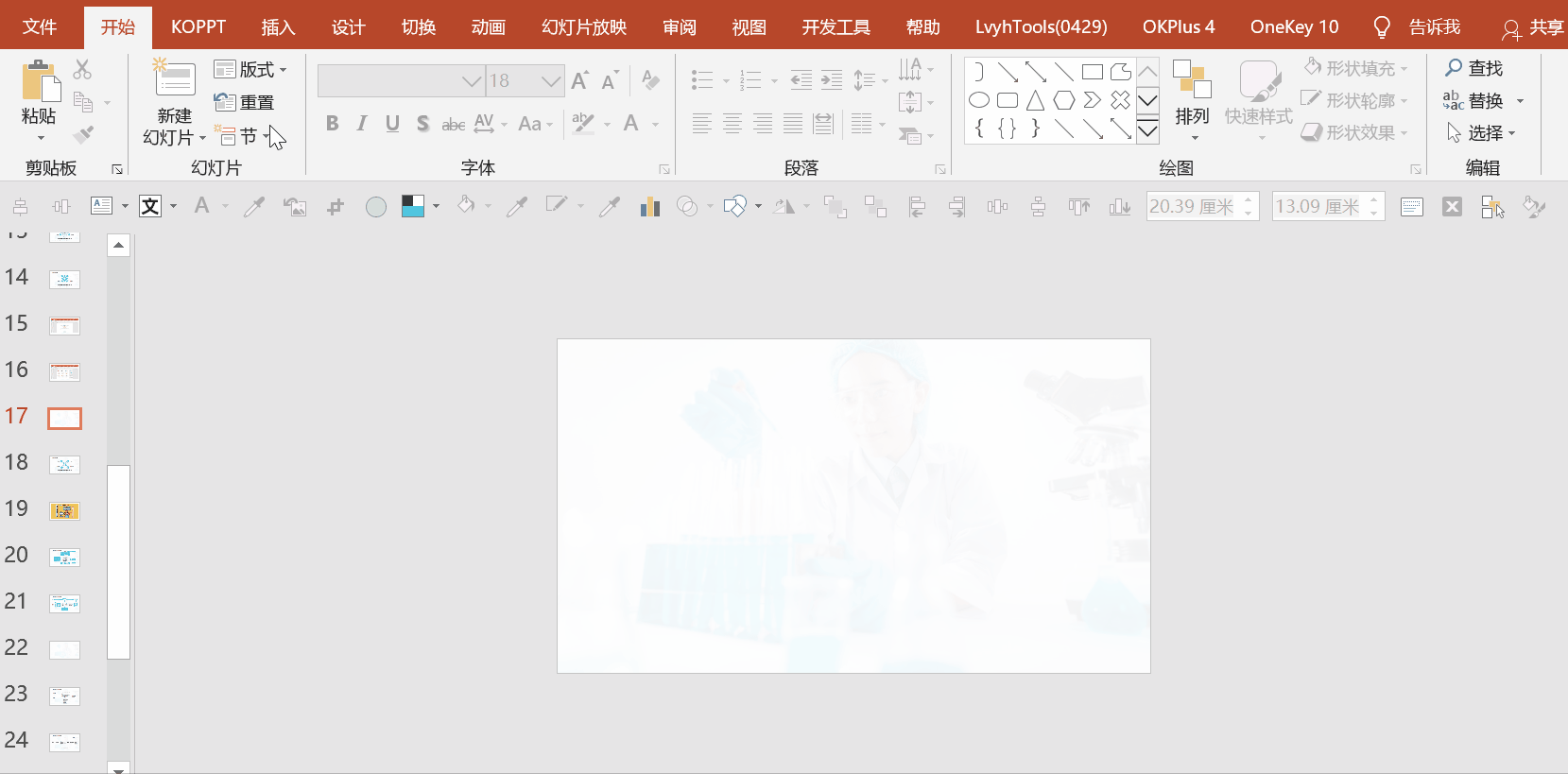Click the Reset (重置) button
1568x774 pixels.
[244, 102]
